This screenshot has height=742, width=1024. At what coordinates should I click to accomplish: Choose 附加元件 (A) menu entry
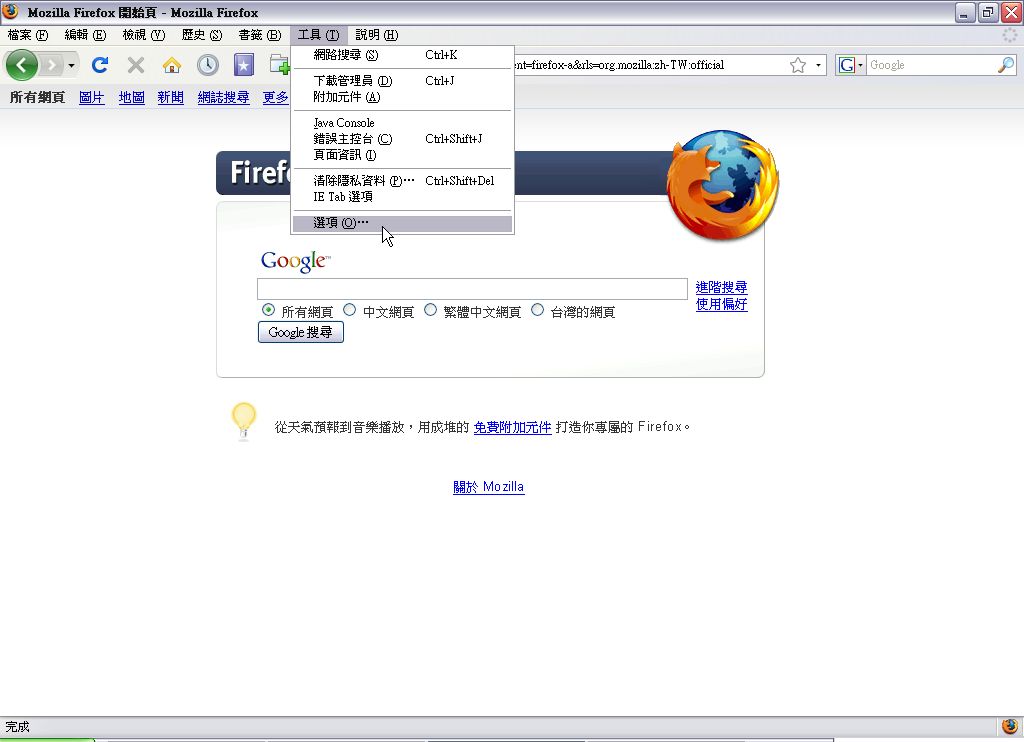[x=402, y=97]
